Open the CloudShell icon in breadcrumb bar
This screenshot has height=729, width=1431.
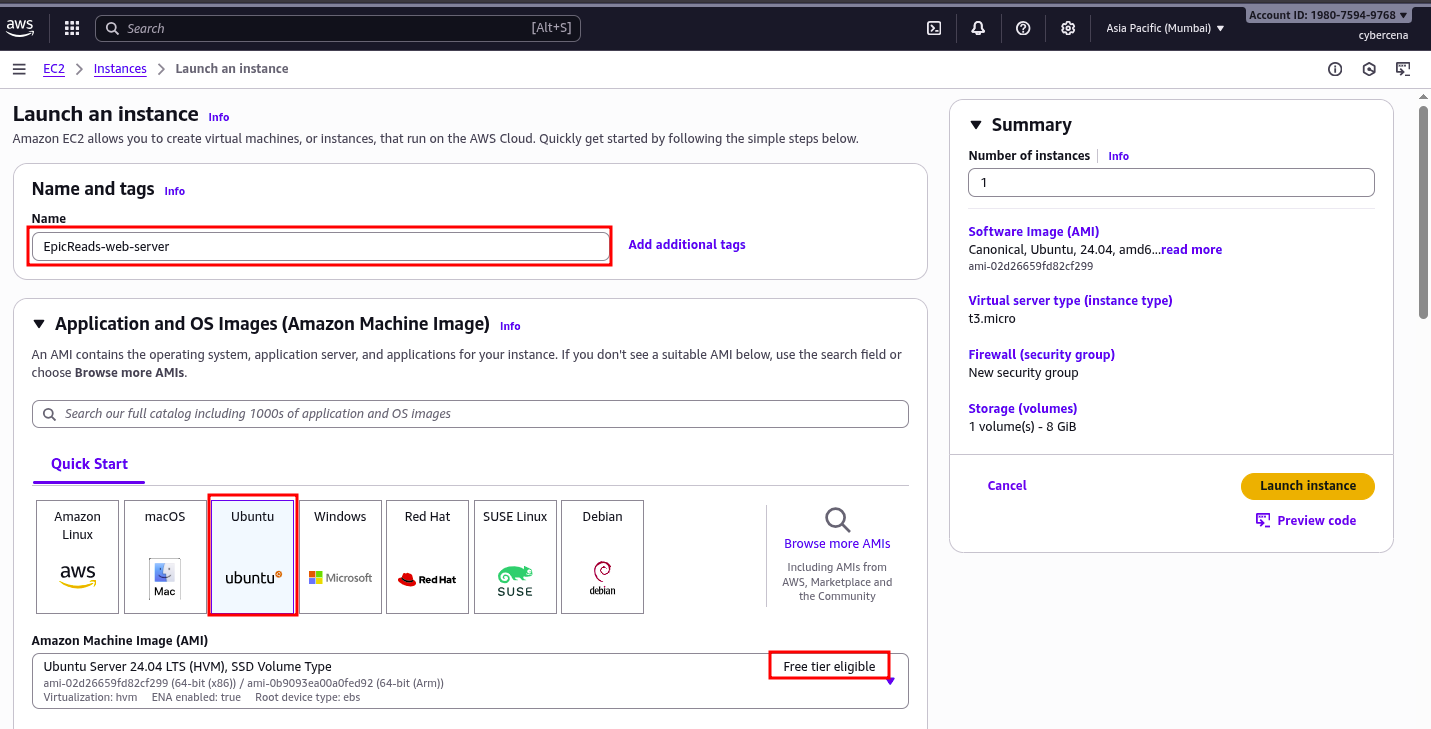click(1403, 69)
